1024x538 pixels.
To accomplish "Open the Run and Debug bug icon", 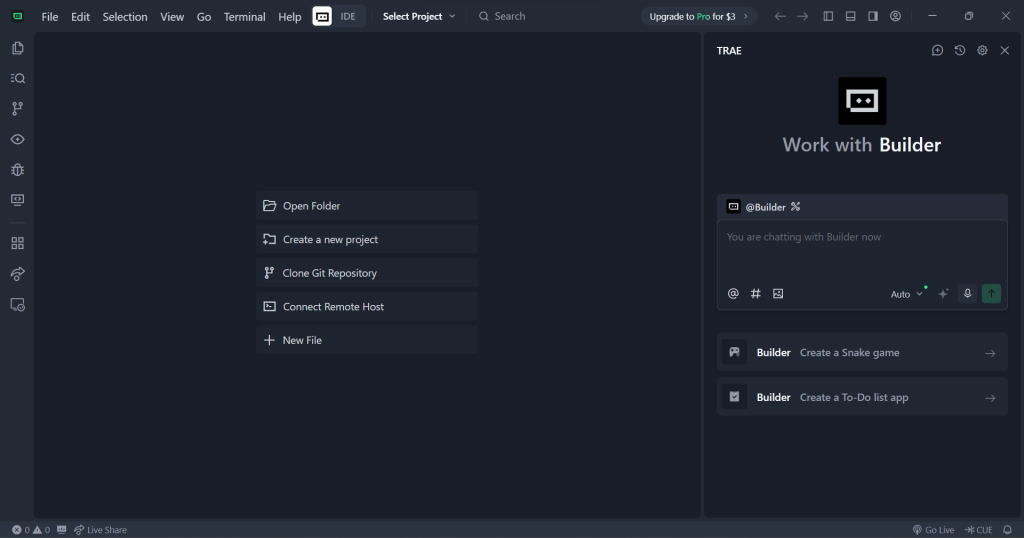I will tap(17, 170).
